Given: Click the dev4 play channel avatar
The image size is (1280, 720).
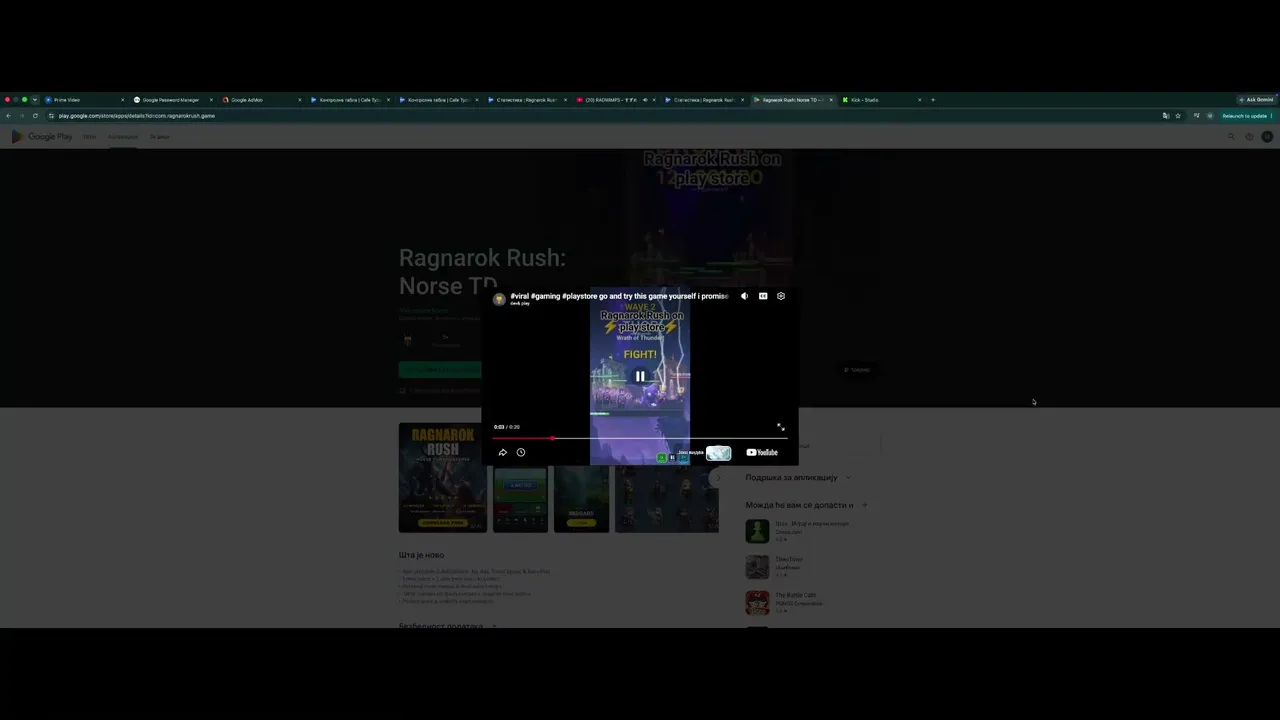Looking at the screenshot, I should coord(499,299).
